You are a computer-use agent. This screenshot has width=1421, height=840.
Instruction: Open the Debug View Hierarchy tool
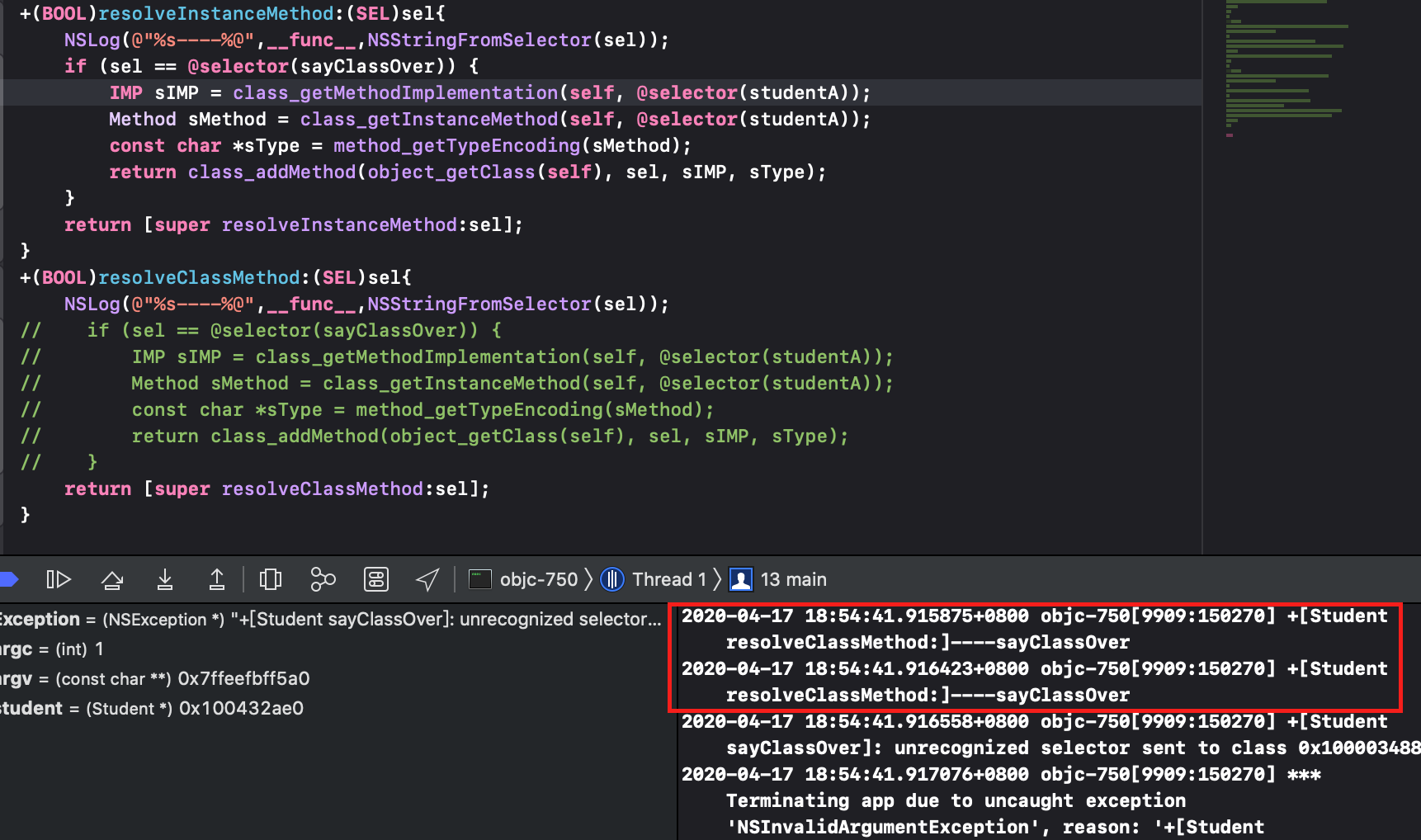point(271,579)
